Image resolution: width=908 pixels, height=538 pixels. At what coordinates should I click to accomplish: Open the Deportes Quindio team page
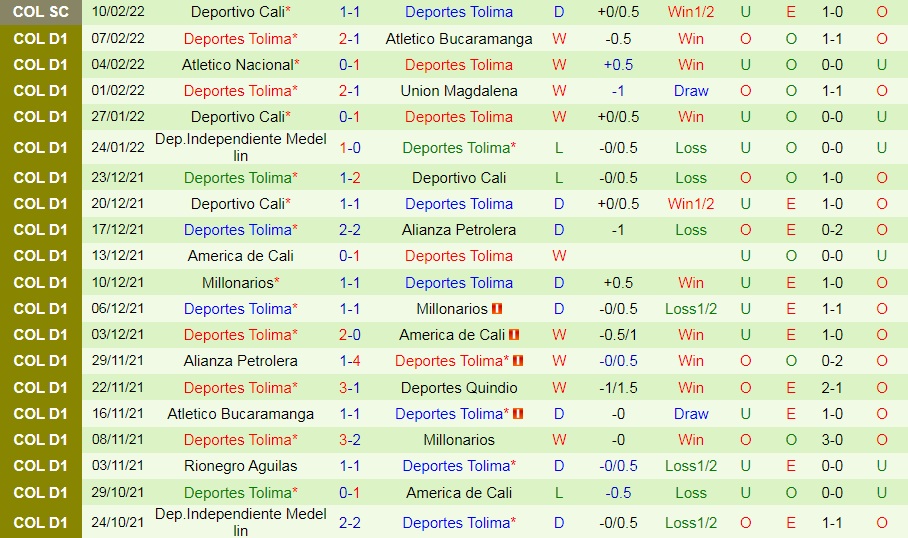point(459,387)
